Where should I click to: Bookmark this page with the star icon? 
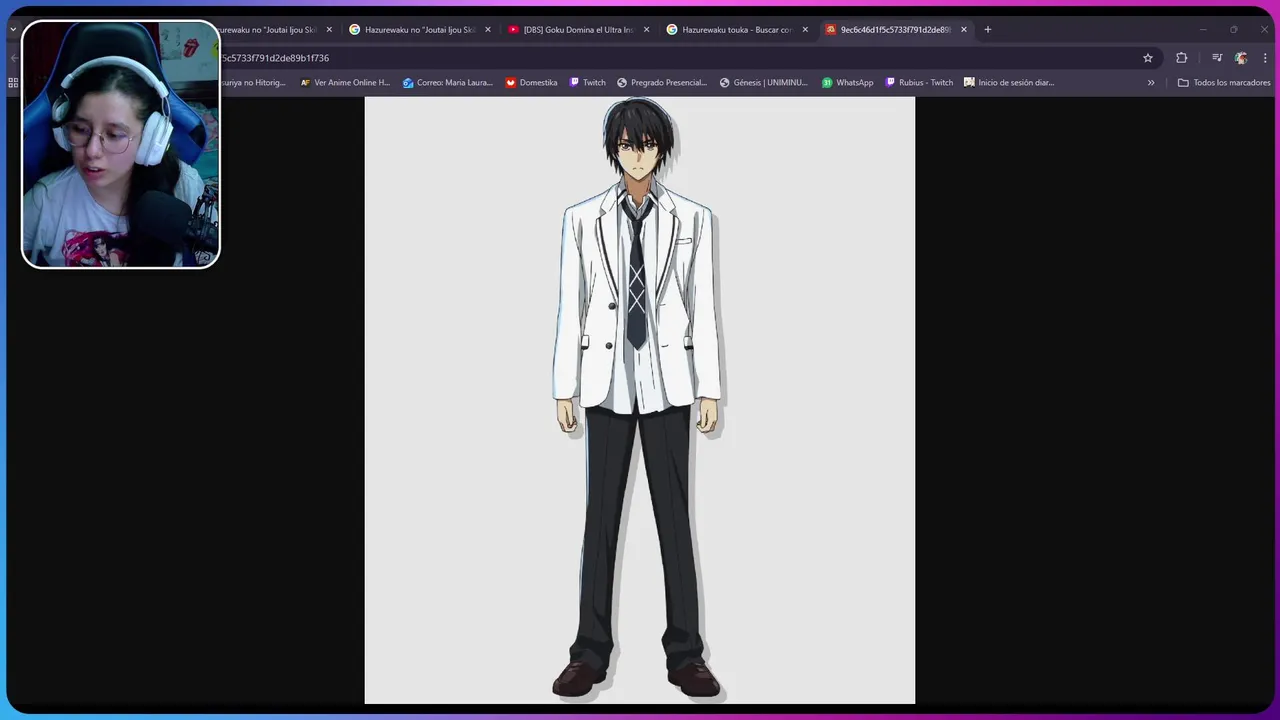coord(1148,58)
